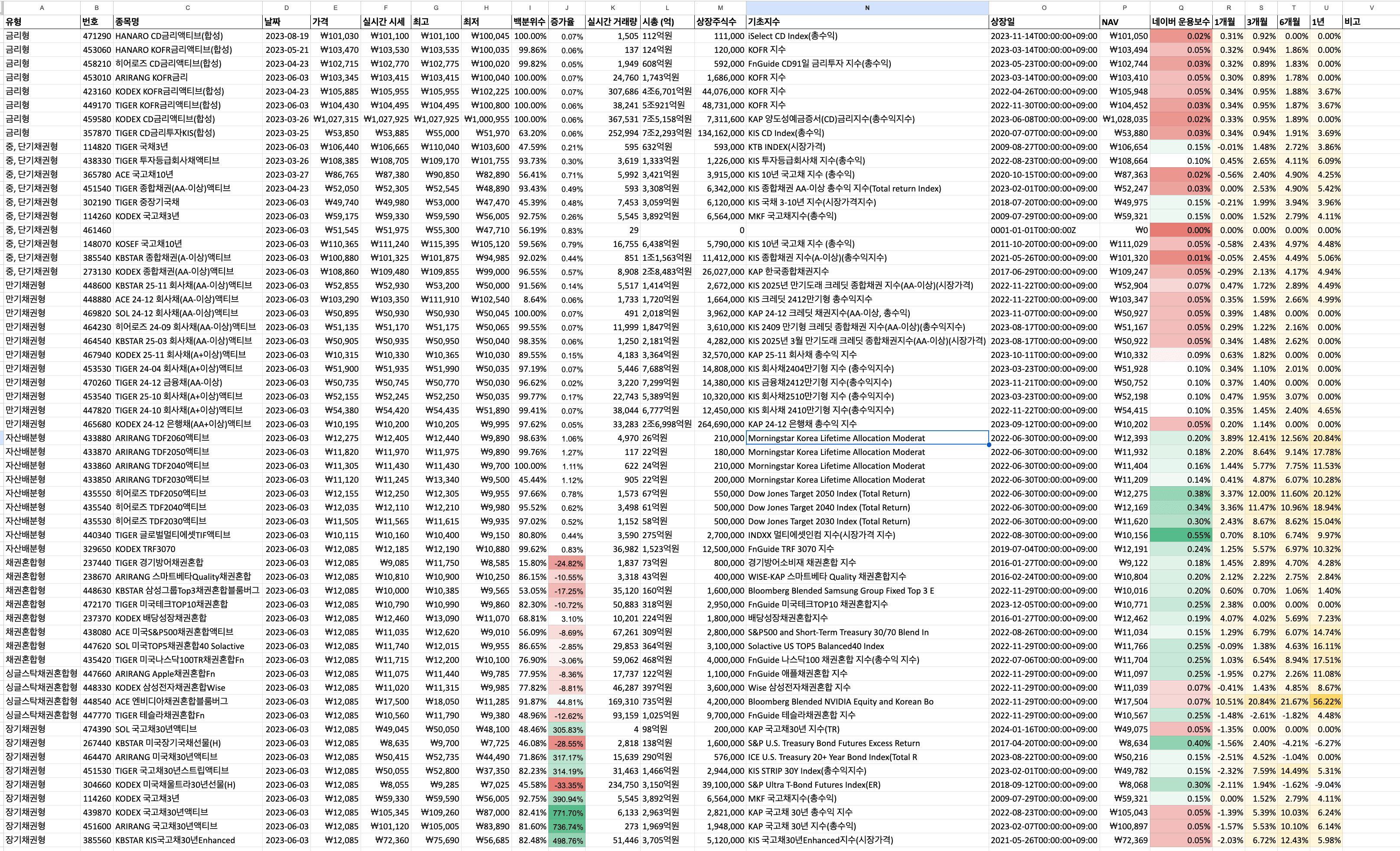Click the 백분위수 header cell
The height and width of the screenshot is (851, 1400).
click(530, 22)
